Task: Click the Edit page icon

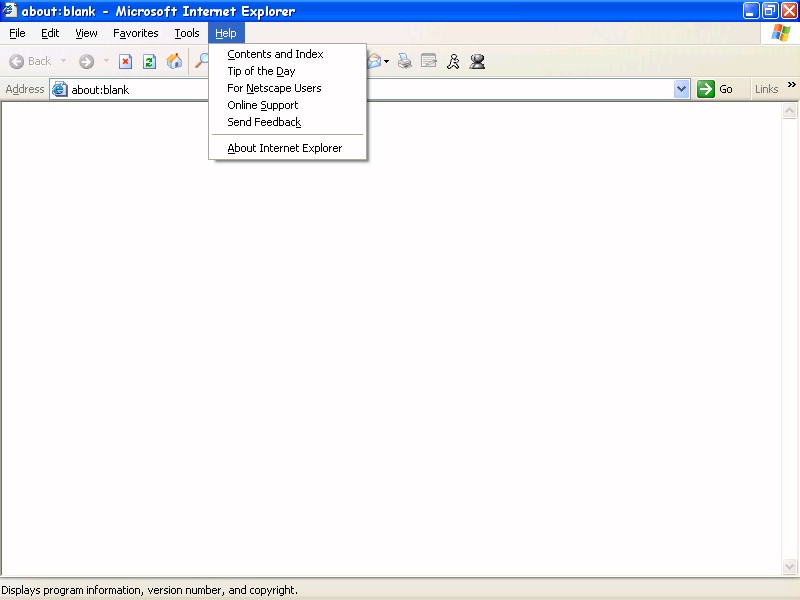Action: click(429, 61)
